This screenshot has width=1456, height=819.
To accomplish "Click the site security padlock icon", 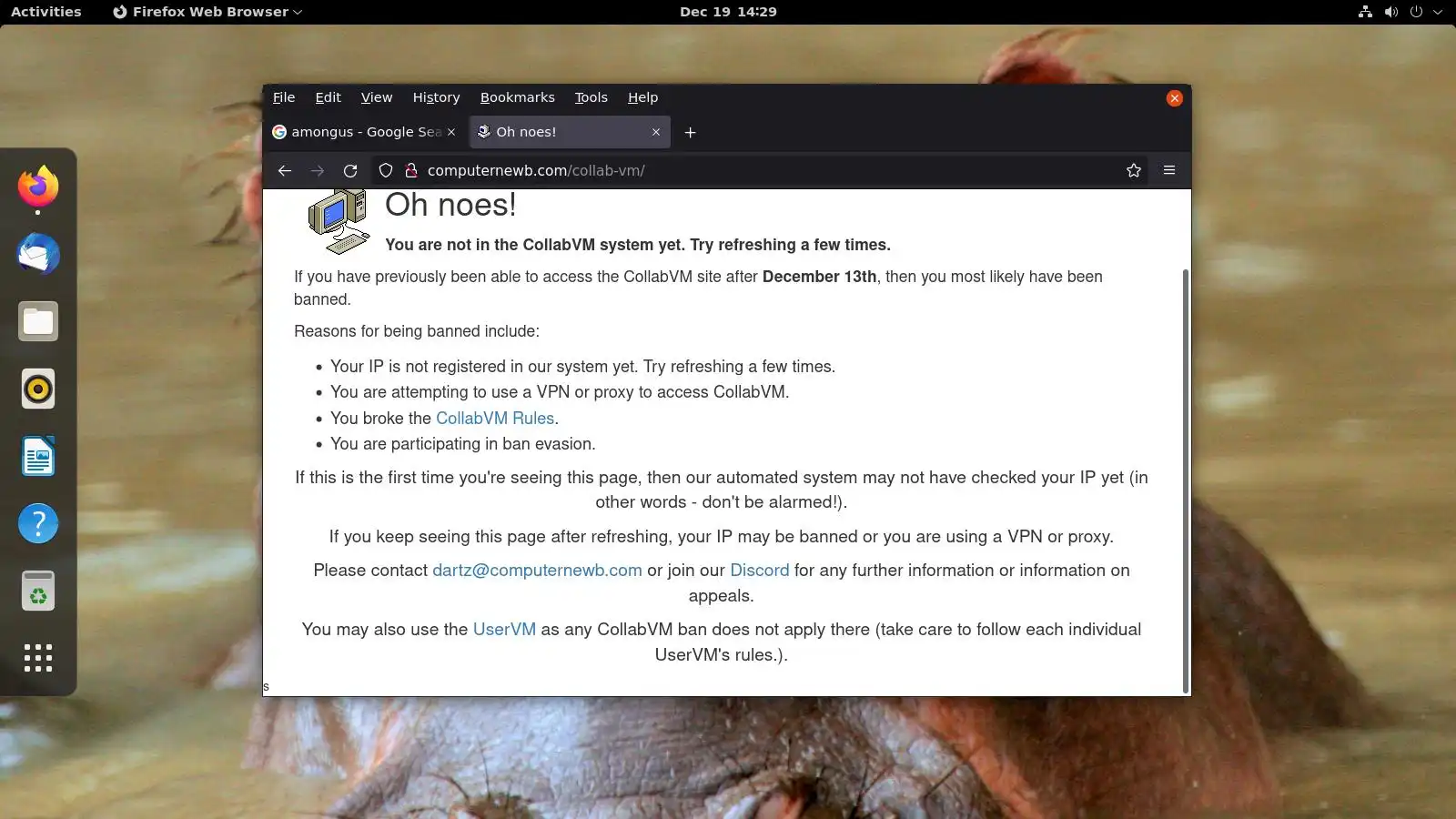I will click(411, 170).
